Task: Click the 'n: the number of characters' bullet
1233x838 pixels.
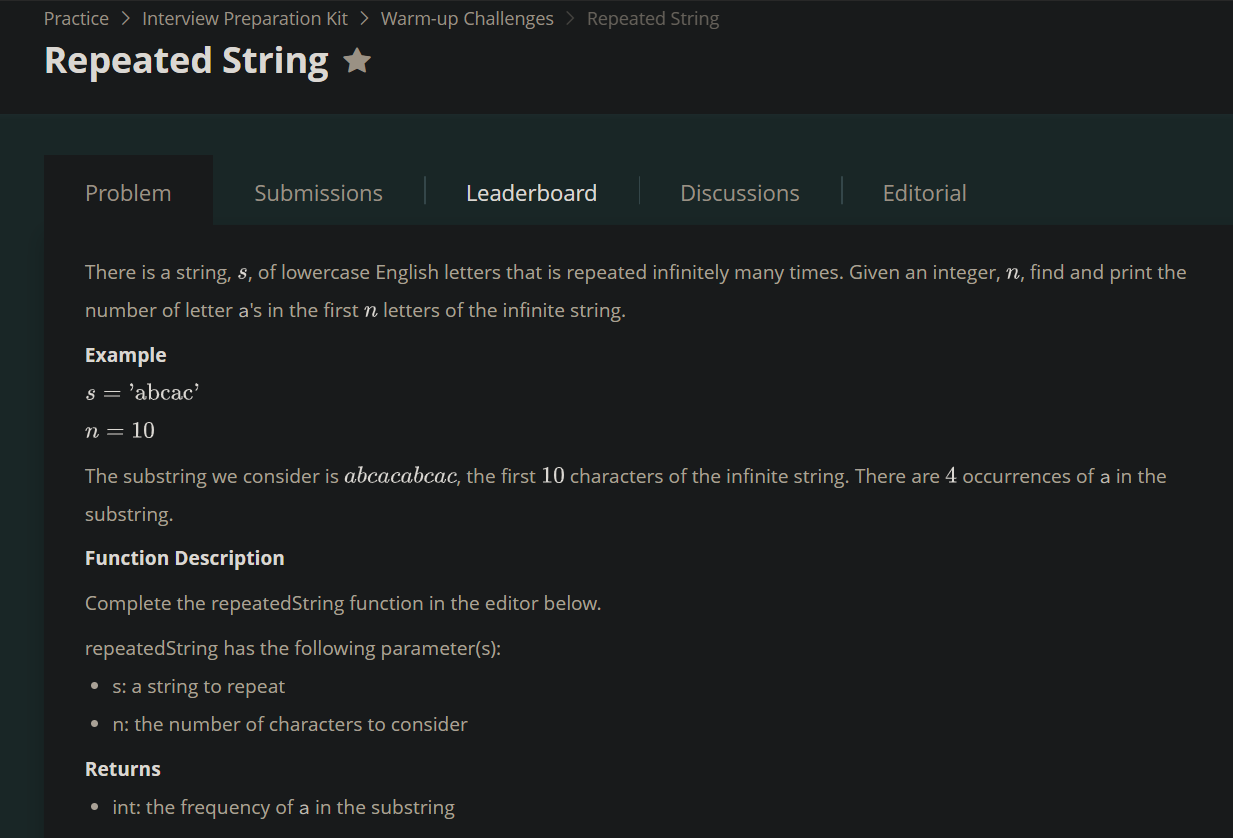Action: (x=290, y=724)
